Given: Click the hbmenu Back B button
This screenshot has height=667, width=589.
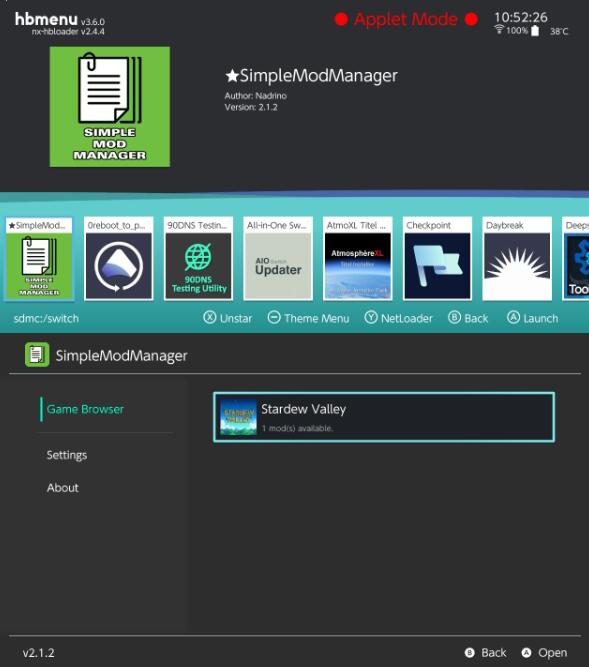Looking at the screenshot, I should [x=468, y=318].
